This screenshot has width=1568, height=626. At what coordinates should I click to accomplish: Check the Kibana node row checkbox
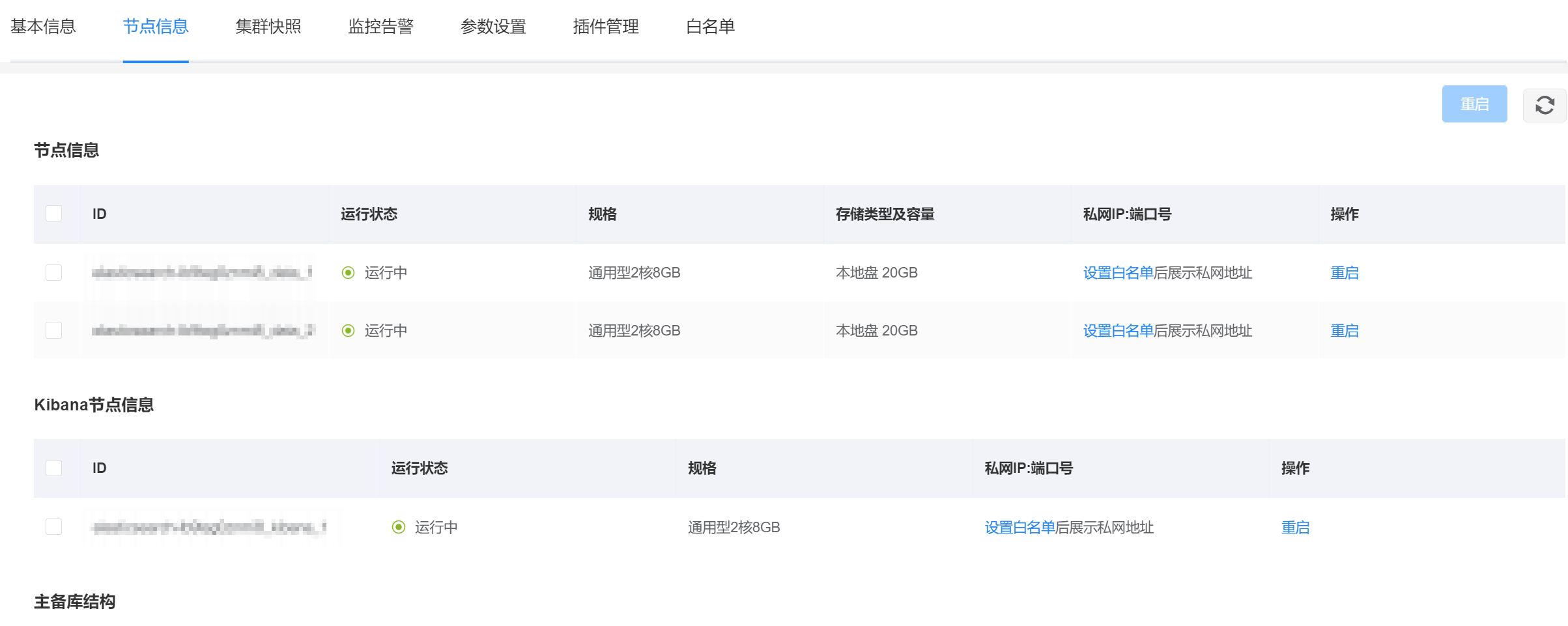click(x=54, y=526)
